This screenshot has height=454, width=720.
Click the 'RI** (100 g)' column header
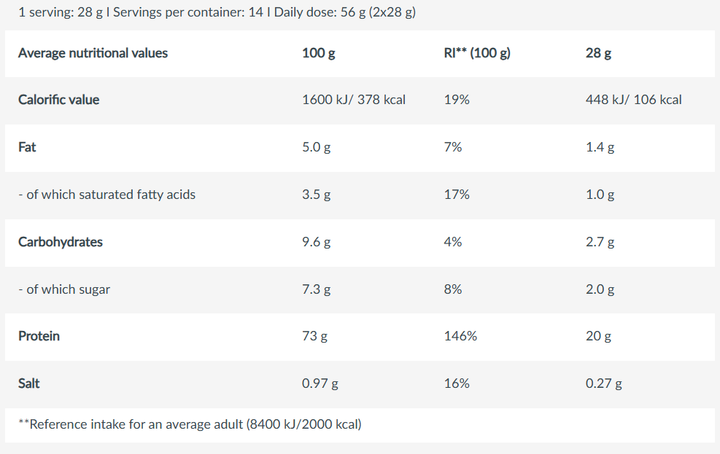coord(477,53)
